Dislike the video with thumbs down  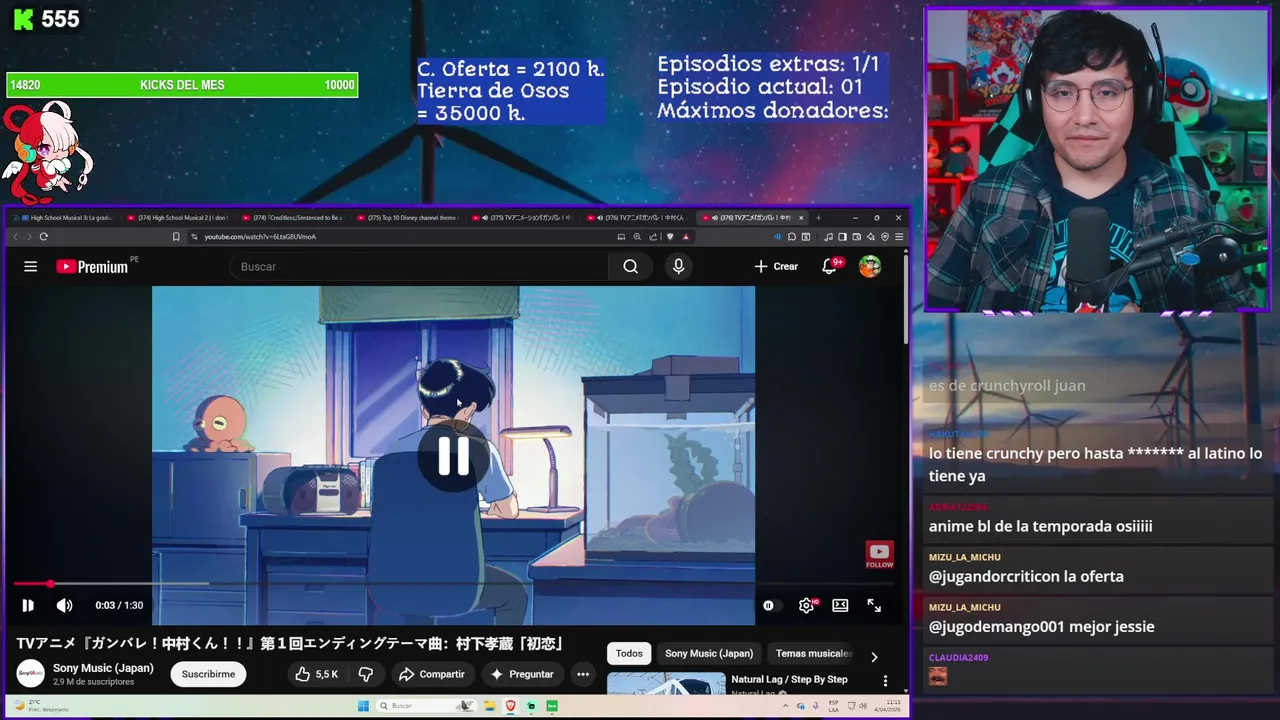366,675
